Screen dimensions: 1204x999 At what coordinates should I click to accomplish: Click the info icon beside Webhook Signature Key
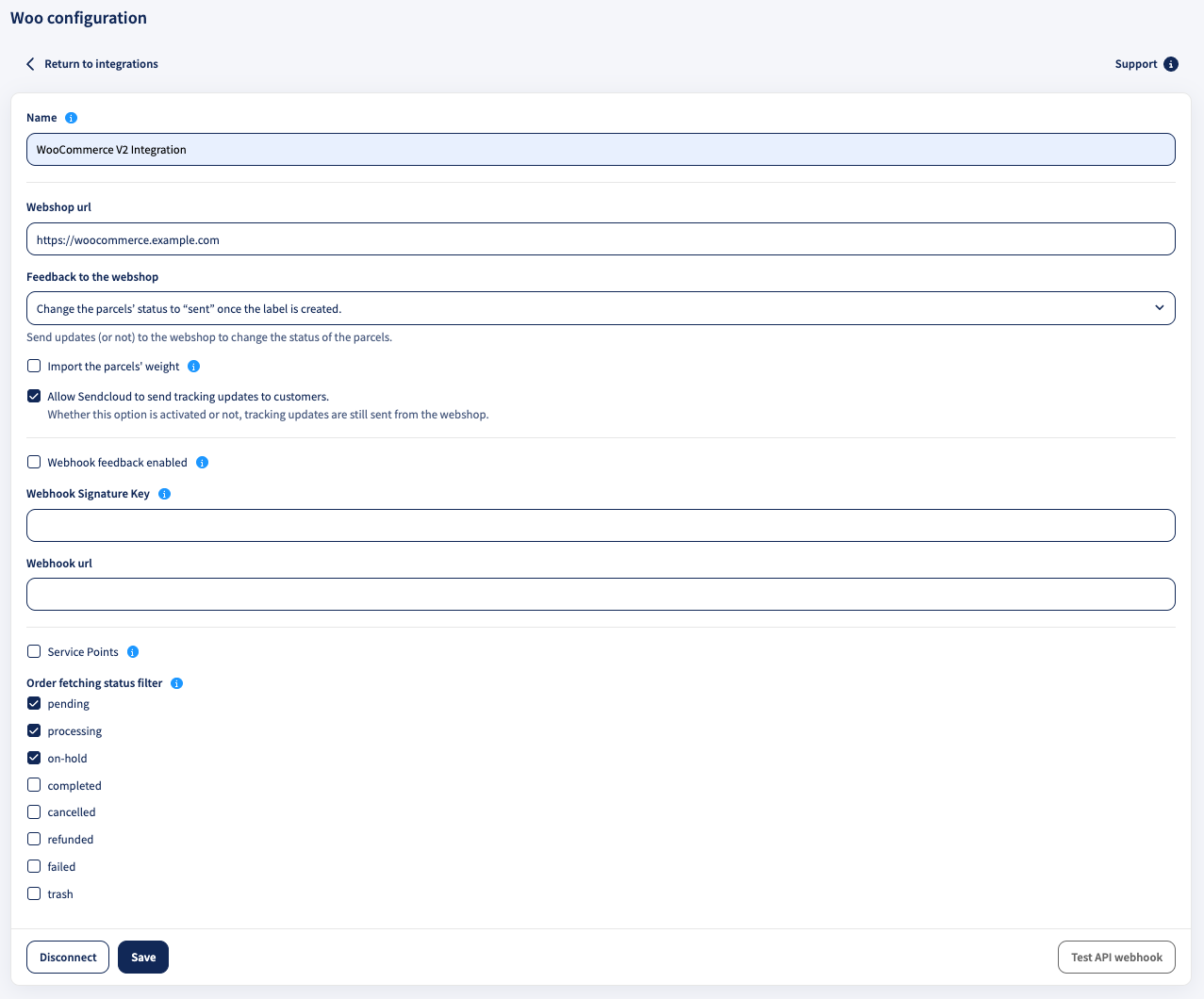point(164,494)
